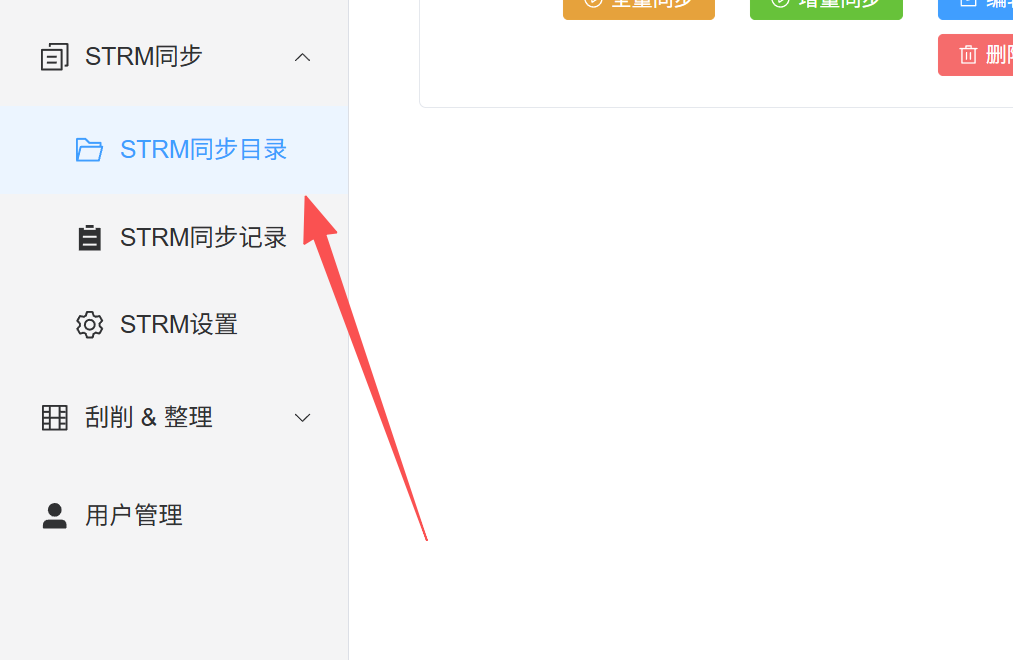1013x660 pixels.
Task: Click the blue folder icon for STRM同步目录
Action: 89,150
